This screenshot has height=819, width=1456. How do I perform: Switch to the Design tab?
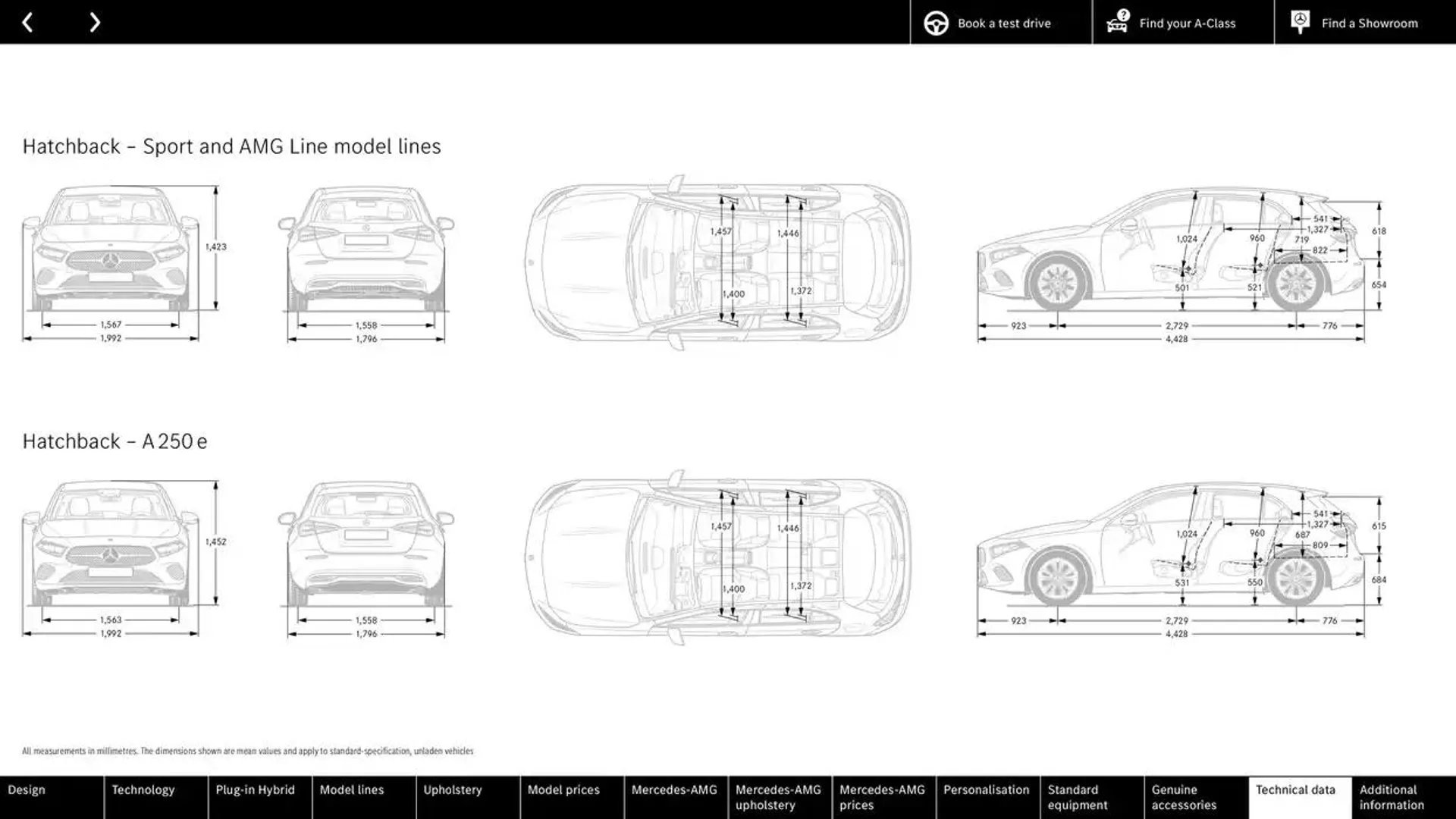point(52,797)
